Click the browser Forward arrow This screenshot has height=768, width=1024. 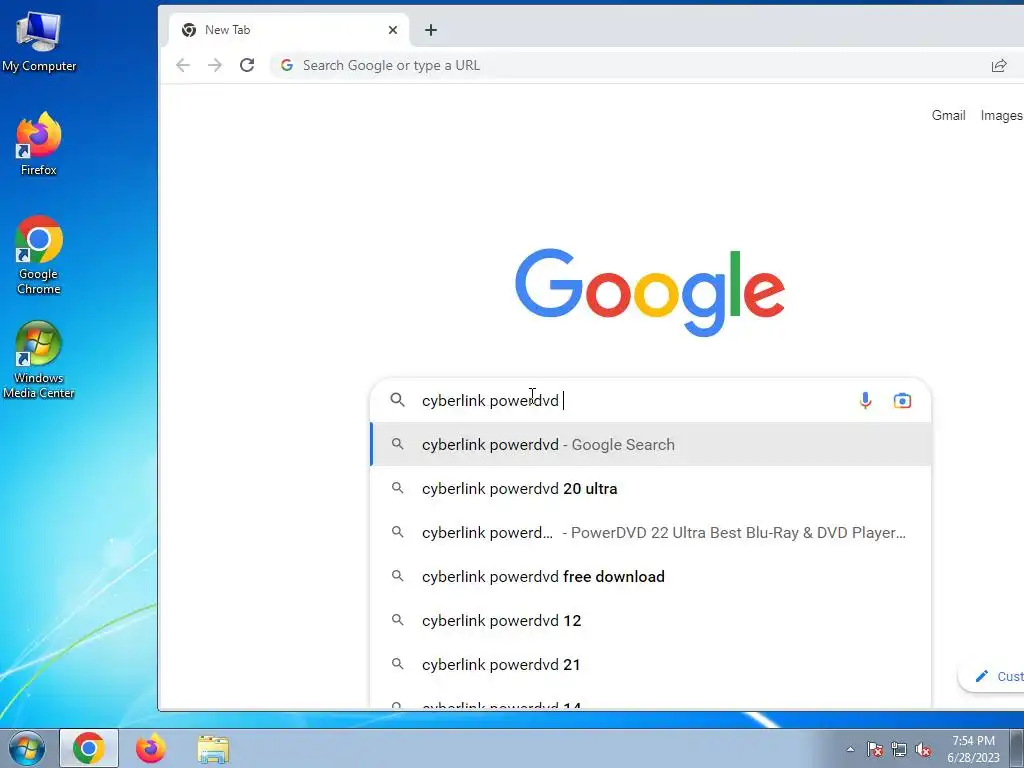[215, 65]
